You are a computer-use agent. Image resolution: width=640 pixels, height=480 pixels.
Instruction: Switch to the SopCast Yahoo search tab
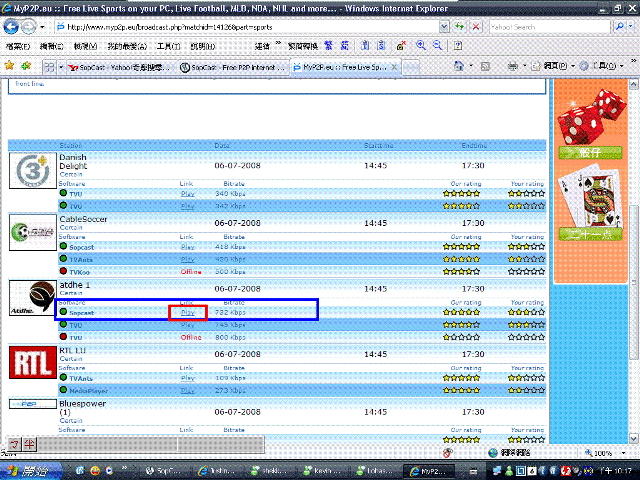(115, 67)
